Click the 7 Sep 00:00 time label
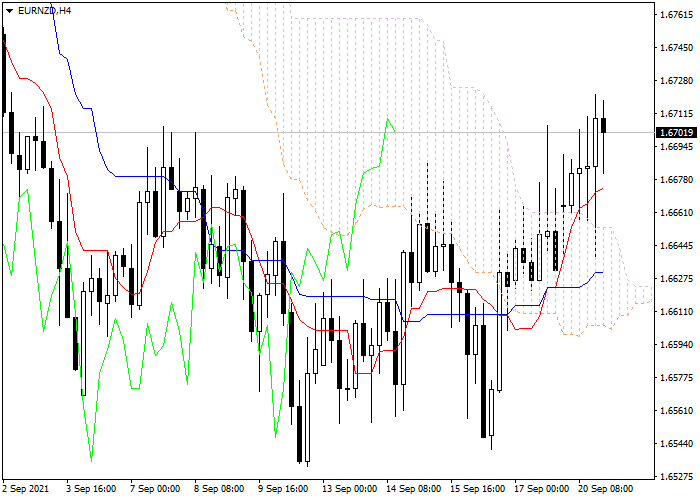This screenshot has width=700, height=500. [155, 489]
